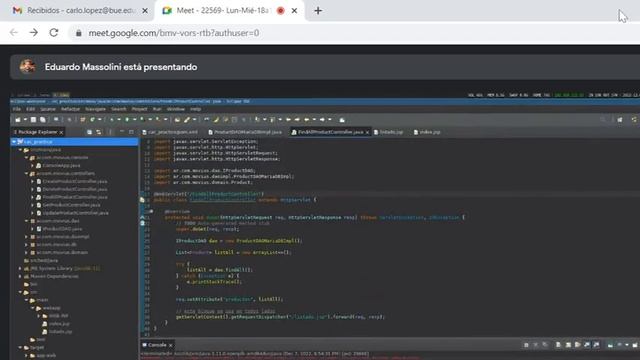Open Eclipse Window menu

coord(176,109)
